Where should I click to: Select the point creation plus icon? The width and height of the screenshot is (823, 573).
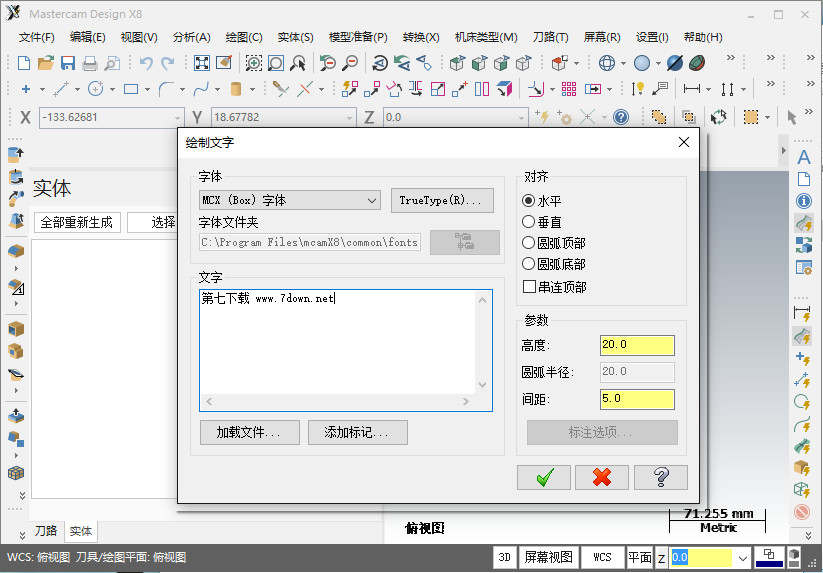26,89
